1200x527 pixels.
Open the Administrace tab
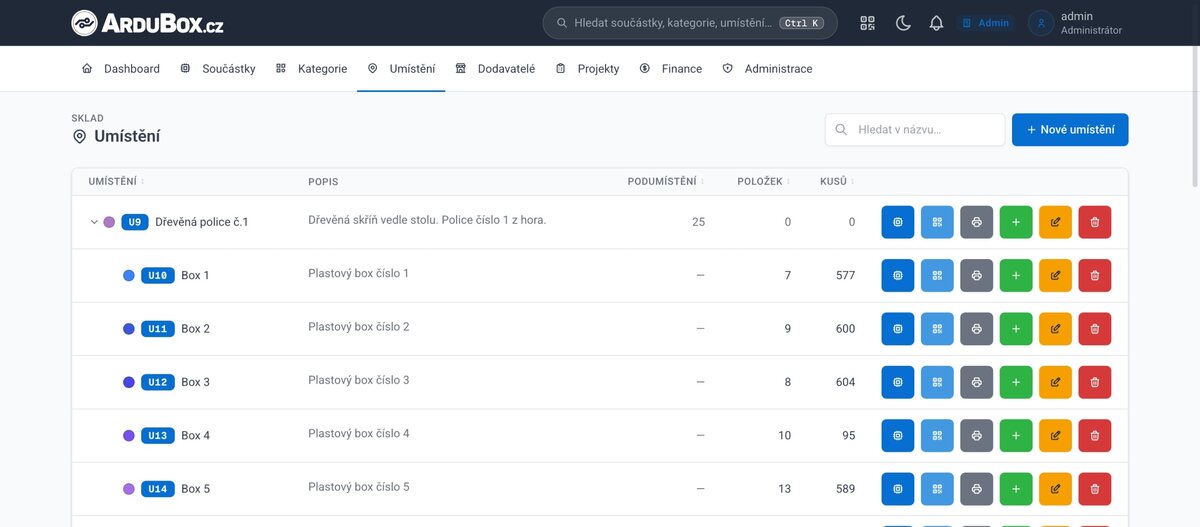click(767, 69)
